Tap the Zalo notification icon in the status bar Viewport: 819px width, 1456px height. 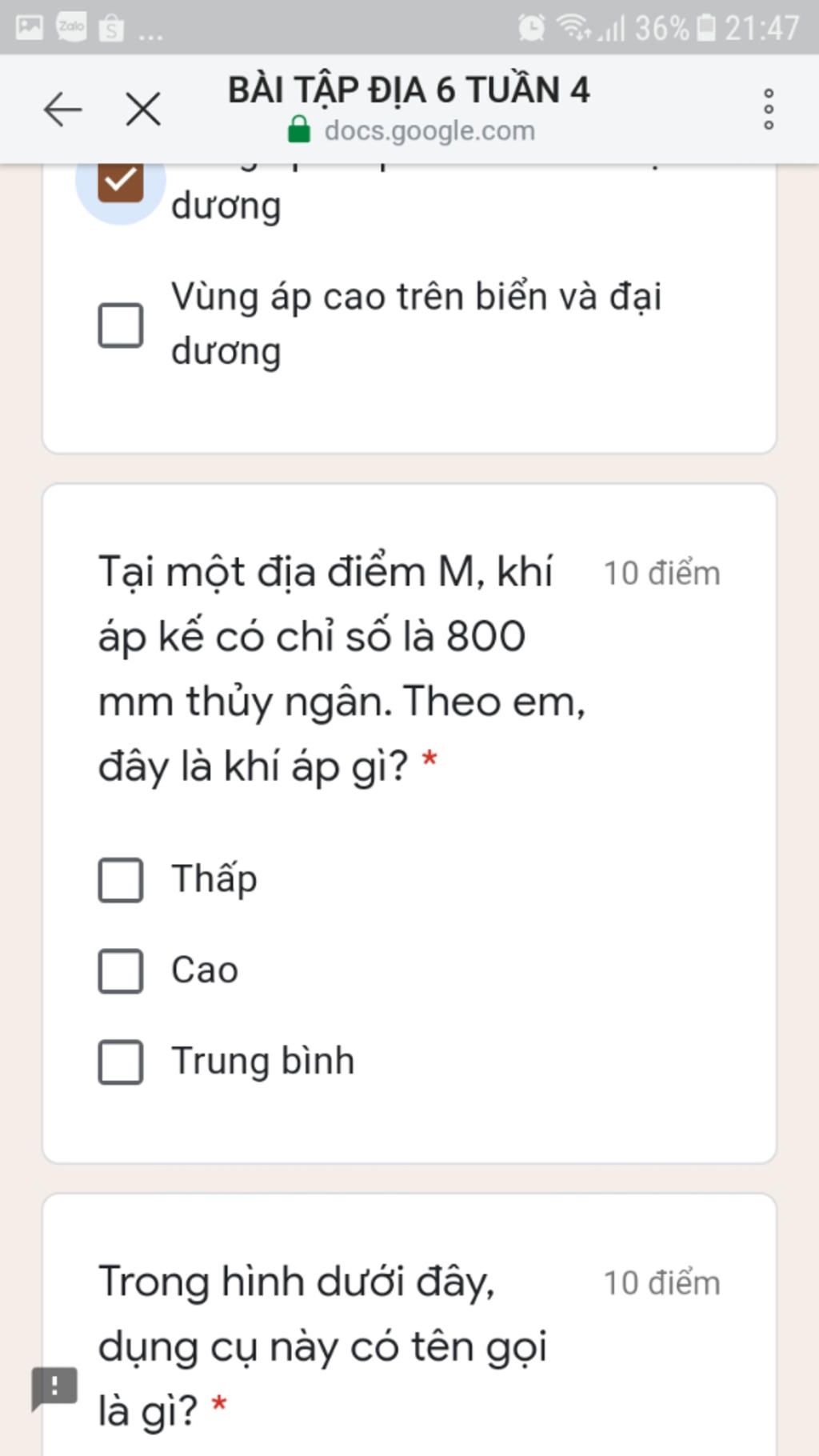[71, 27]
